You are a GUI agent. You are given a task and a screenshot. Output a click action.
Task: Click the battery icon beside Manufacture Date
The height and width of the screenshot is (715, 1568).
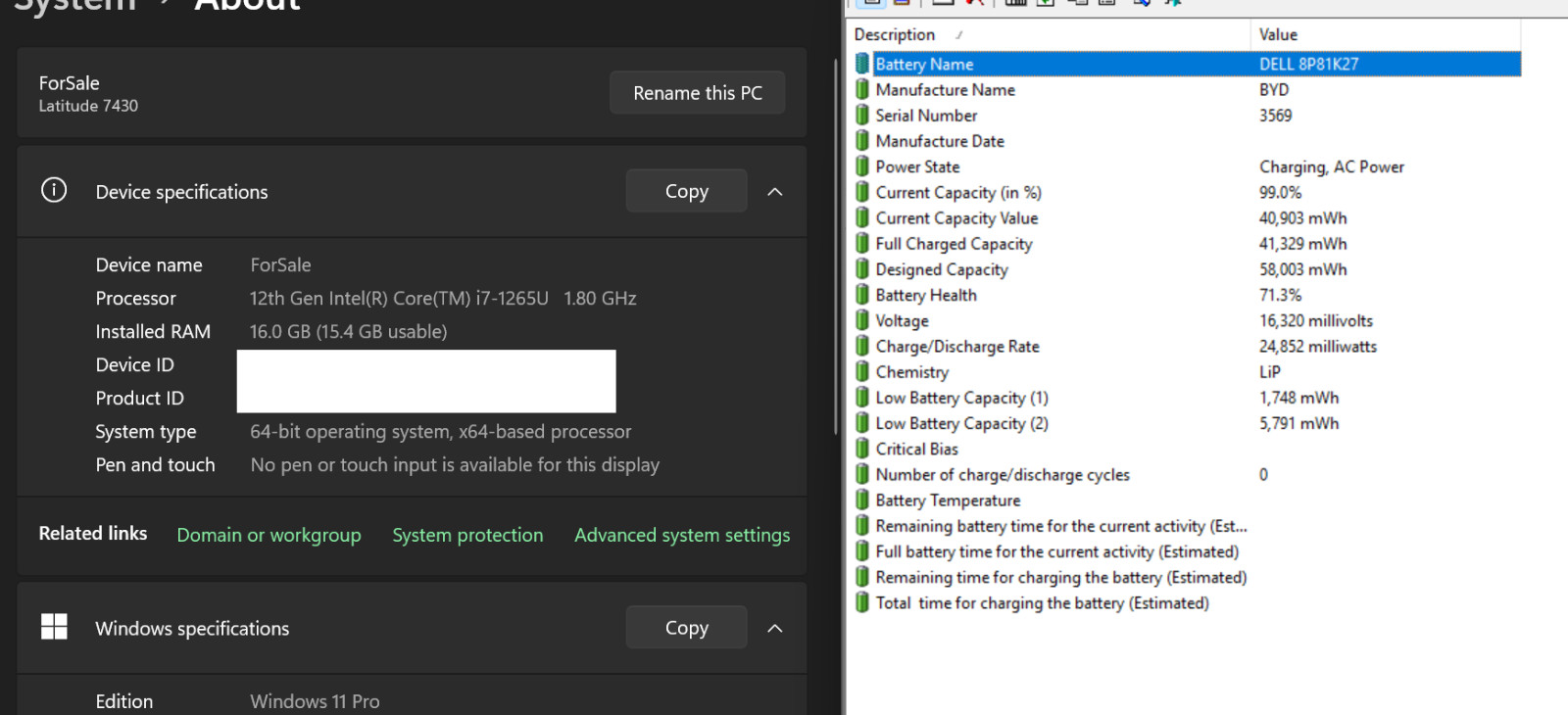[862, 141]
